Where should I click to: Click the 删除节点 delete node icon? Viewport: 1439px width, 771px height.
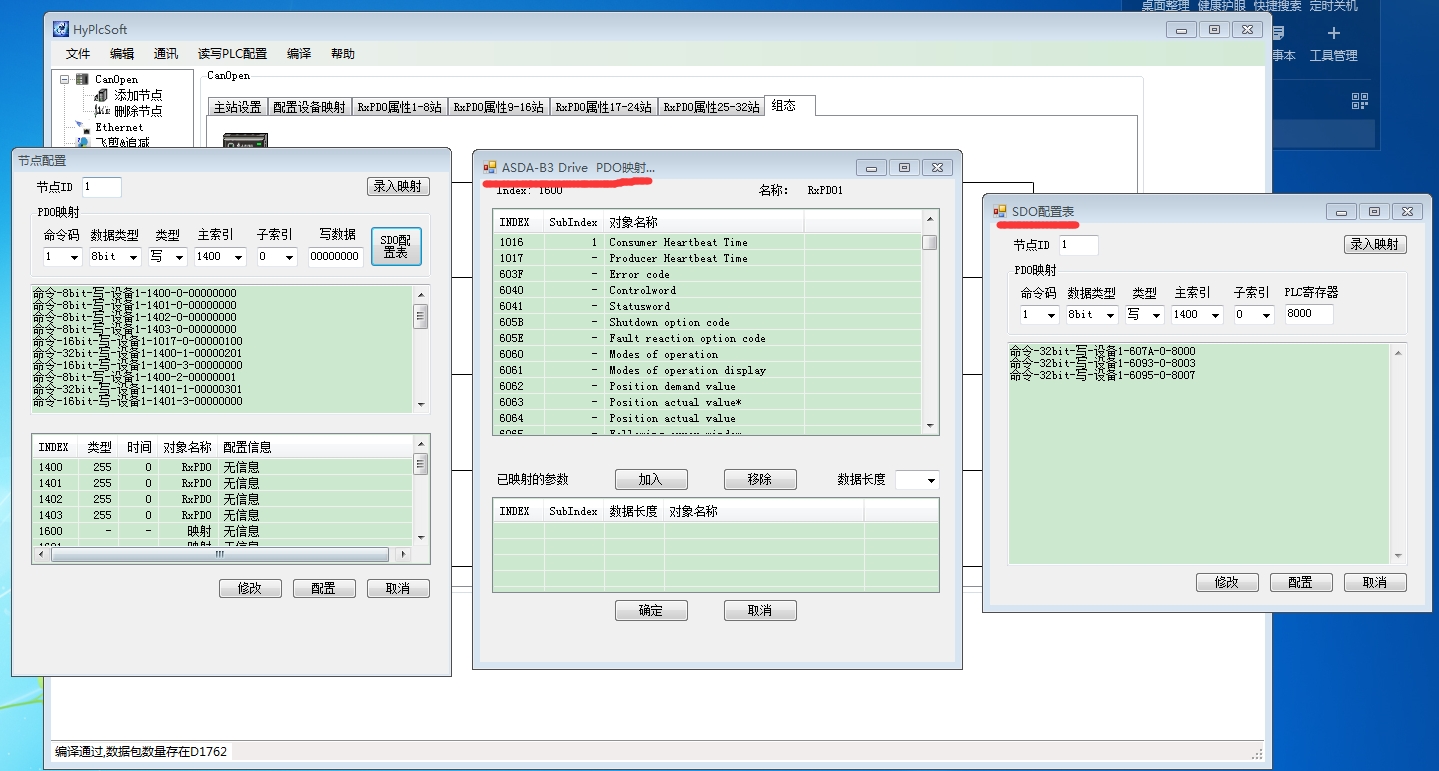click(x=101, y=111)
